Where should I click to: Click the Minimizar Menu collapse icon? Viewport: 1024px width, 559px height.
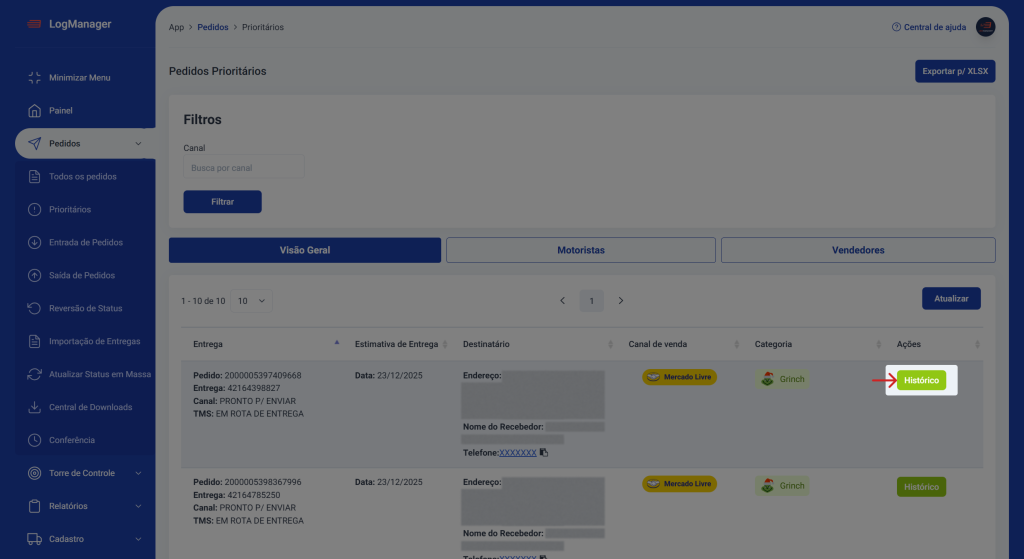point(34,78)
